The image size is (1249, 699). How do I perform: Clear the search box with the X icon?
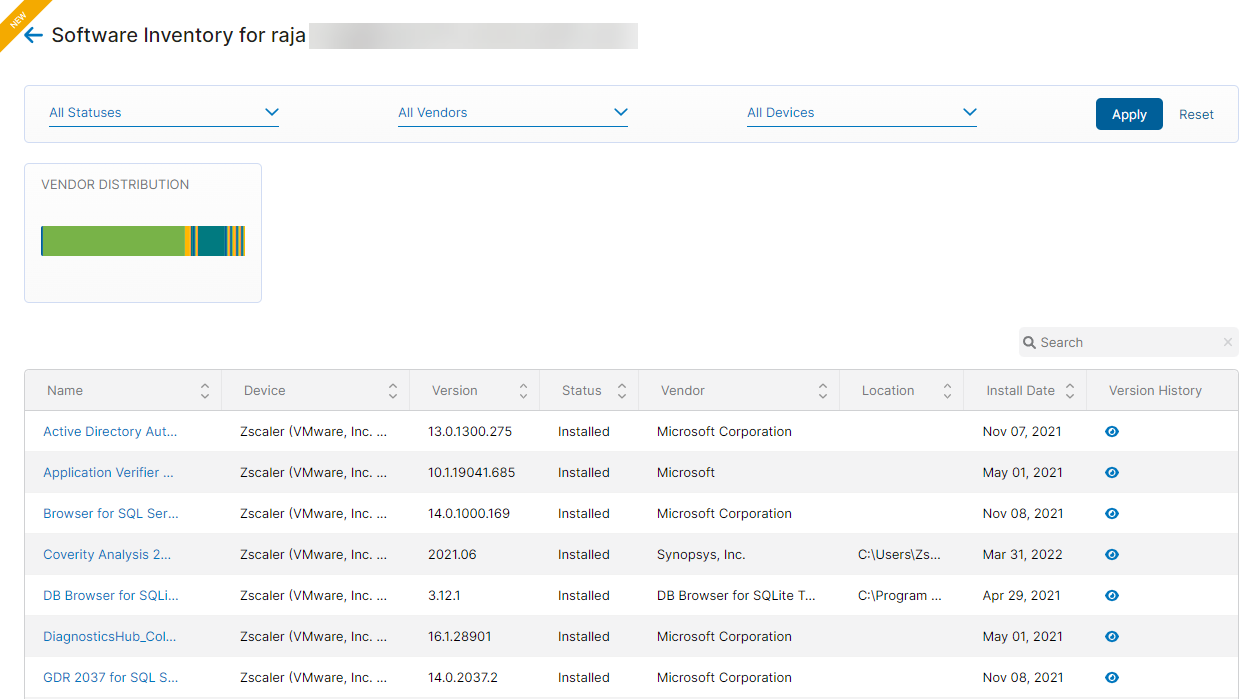click(x=1227, y=342)
